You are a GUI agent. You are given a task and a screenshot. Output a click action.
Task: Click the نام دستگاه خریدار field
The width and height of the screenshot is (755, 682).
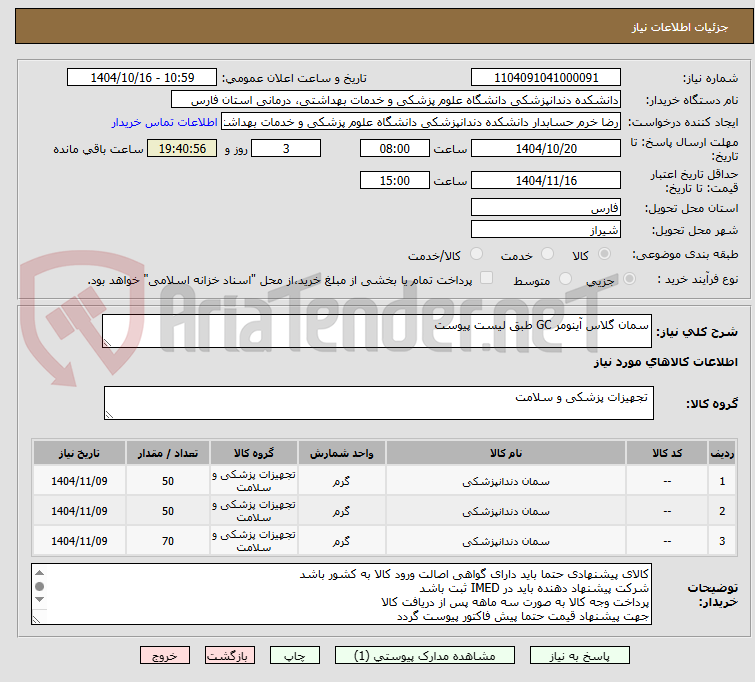[396, 100]
